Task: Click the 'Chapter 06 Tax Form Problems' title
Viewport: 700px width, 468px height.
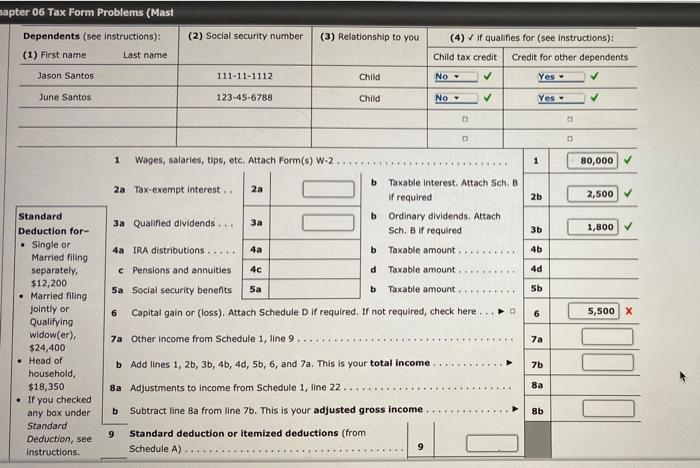Action: [x=87, y=13]
